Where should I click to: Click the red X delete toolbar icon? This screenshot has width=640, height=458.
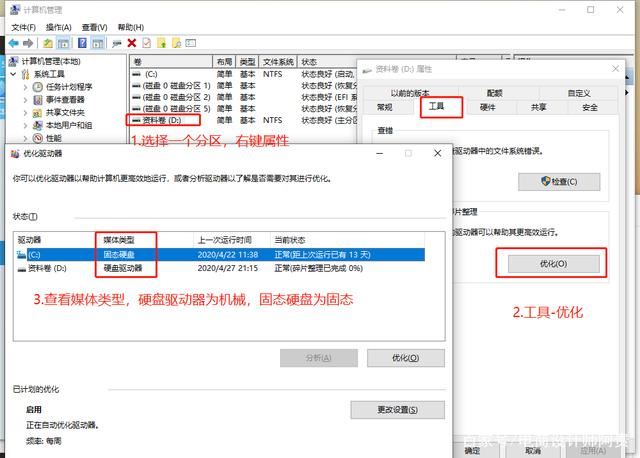coord(131,43)
